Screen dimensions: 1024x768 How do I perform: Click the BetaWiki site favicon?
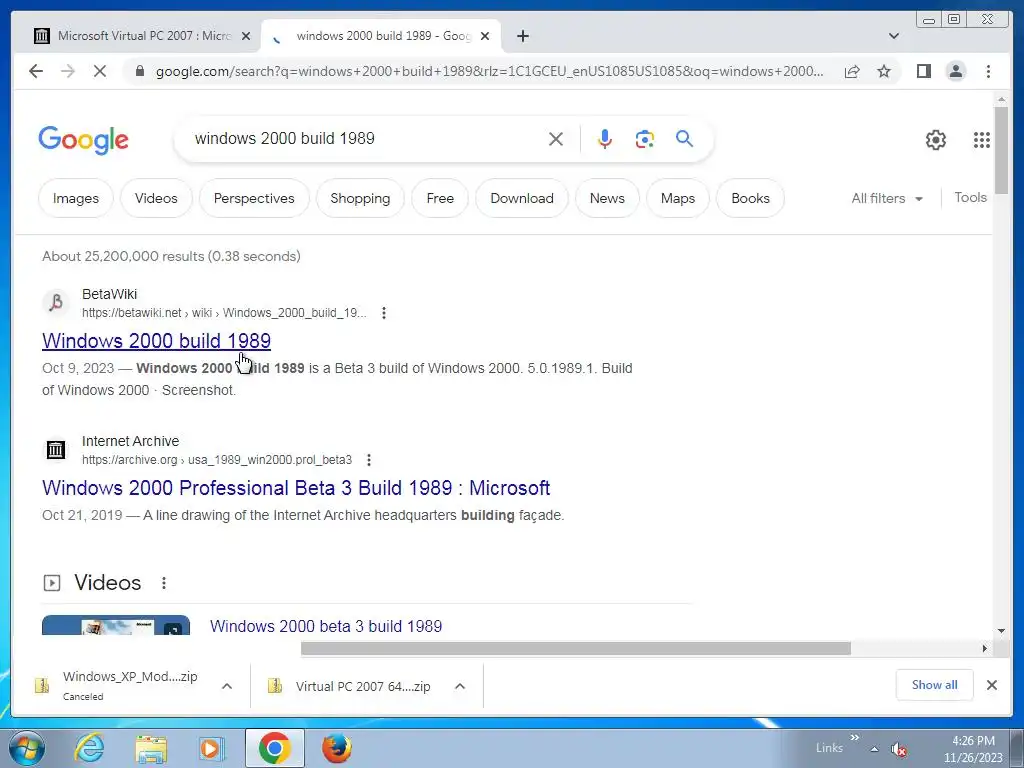(x=56, y=303)
